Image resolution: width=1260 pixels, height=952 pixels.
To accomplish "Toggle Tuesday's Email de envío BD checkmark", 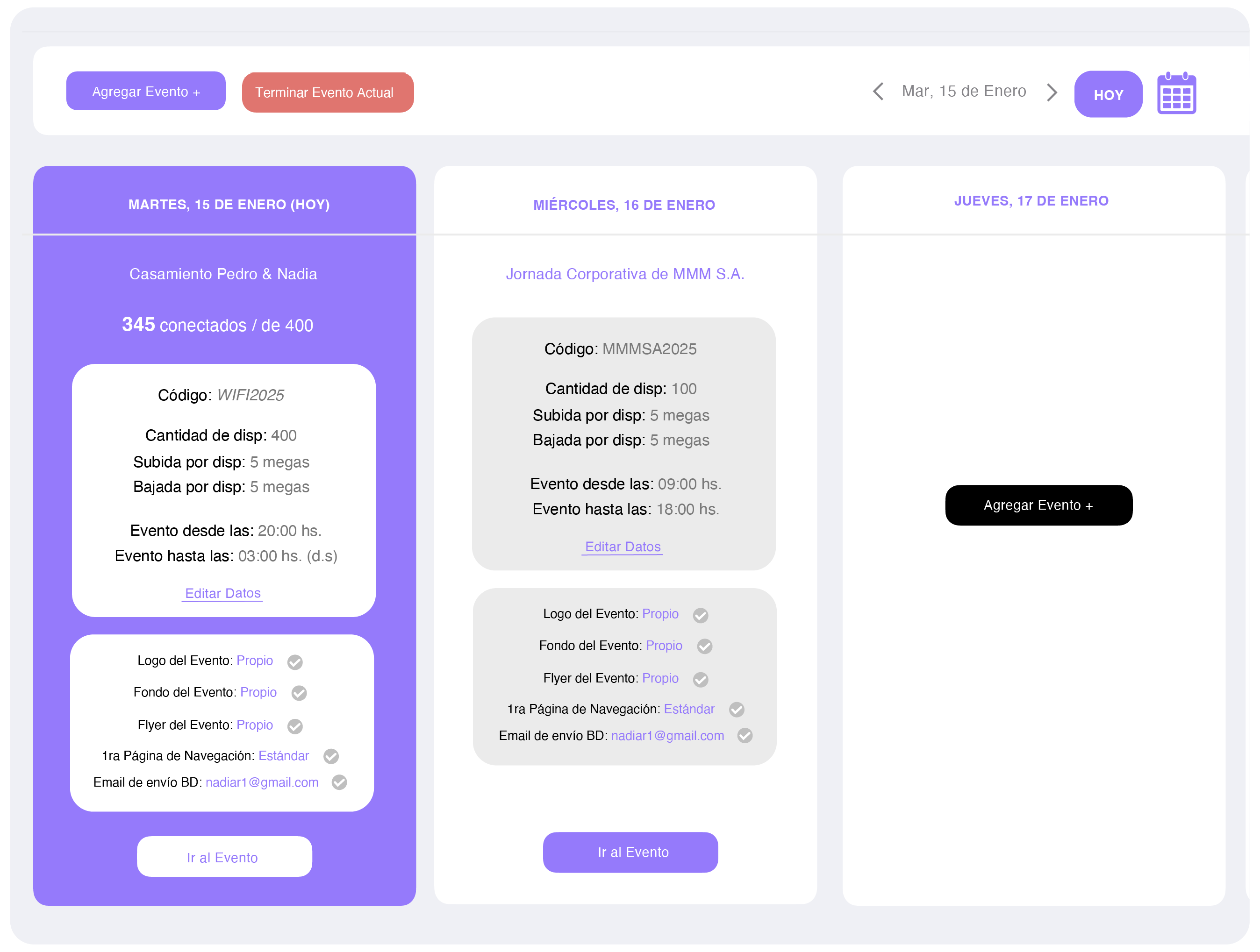I will click(x=339, y=782).
